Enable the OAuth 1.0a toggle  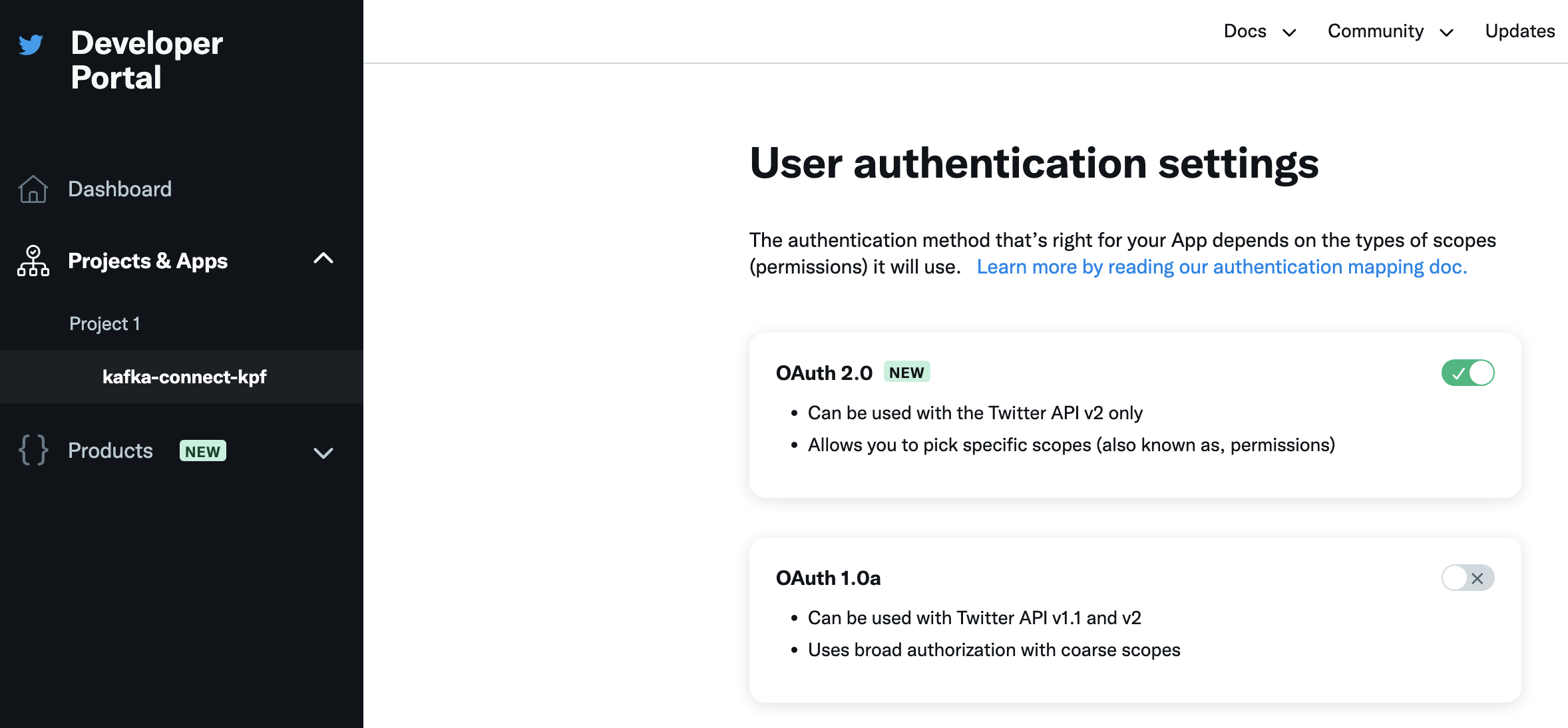pyautogui.click(x=1468, y=578)
